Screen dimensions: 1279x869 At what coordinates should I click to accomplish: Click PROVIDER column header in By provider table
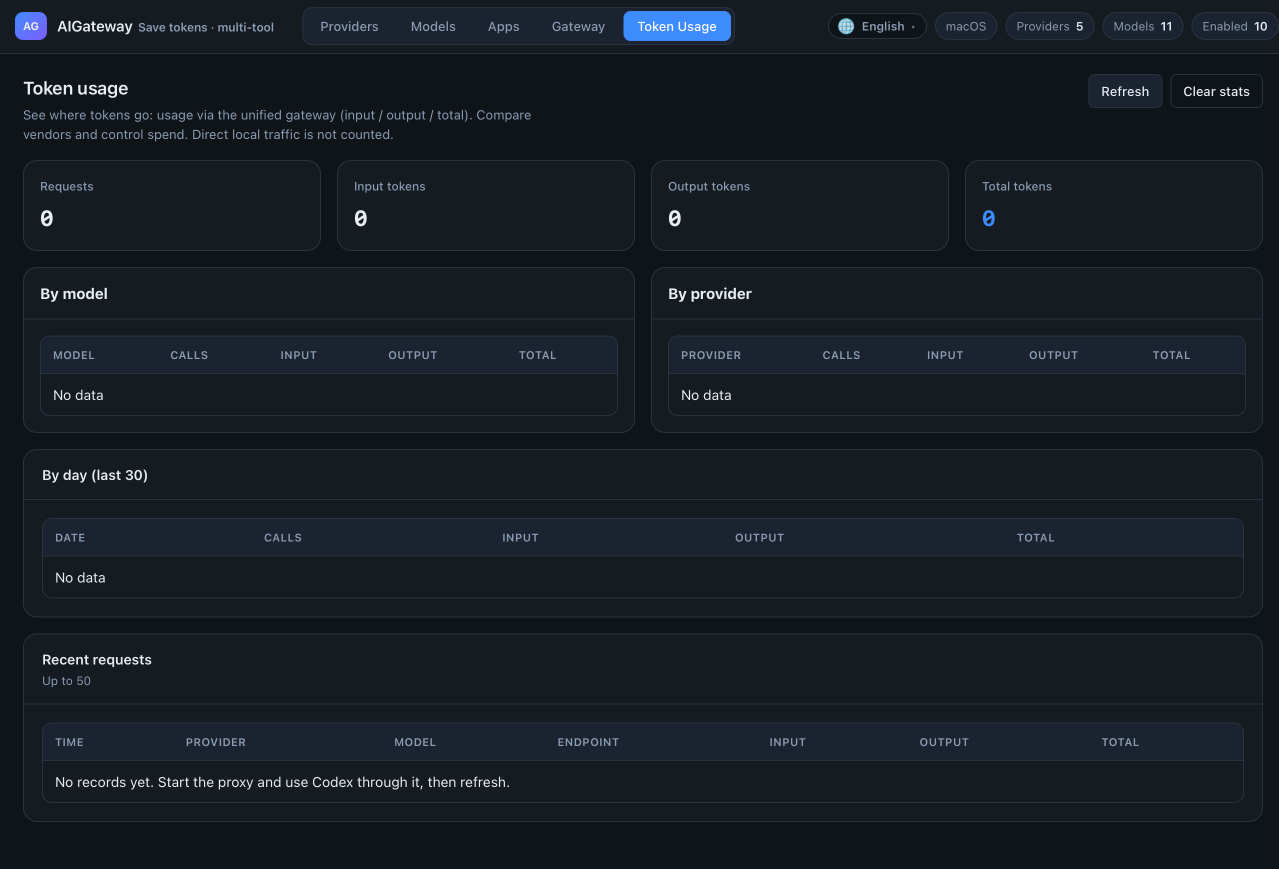[x=711, y=355]
